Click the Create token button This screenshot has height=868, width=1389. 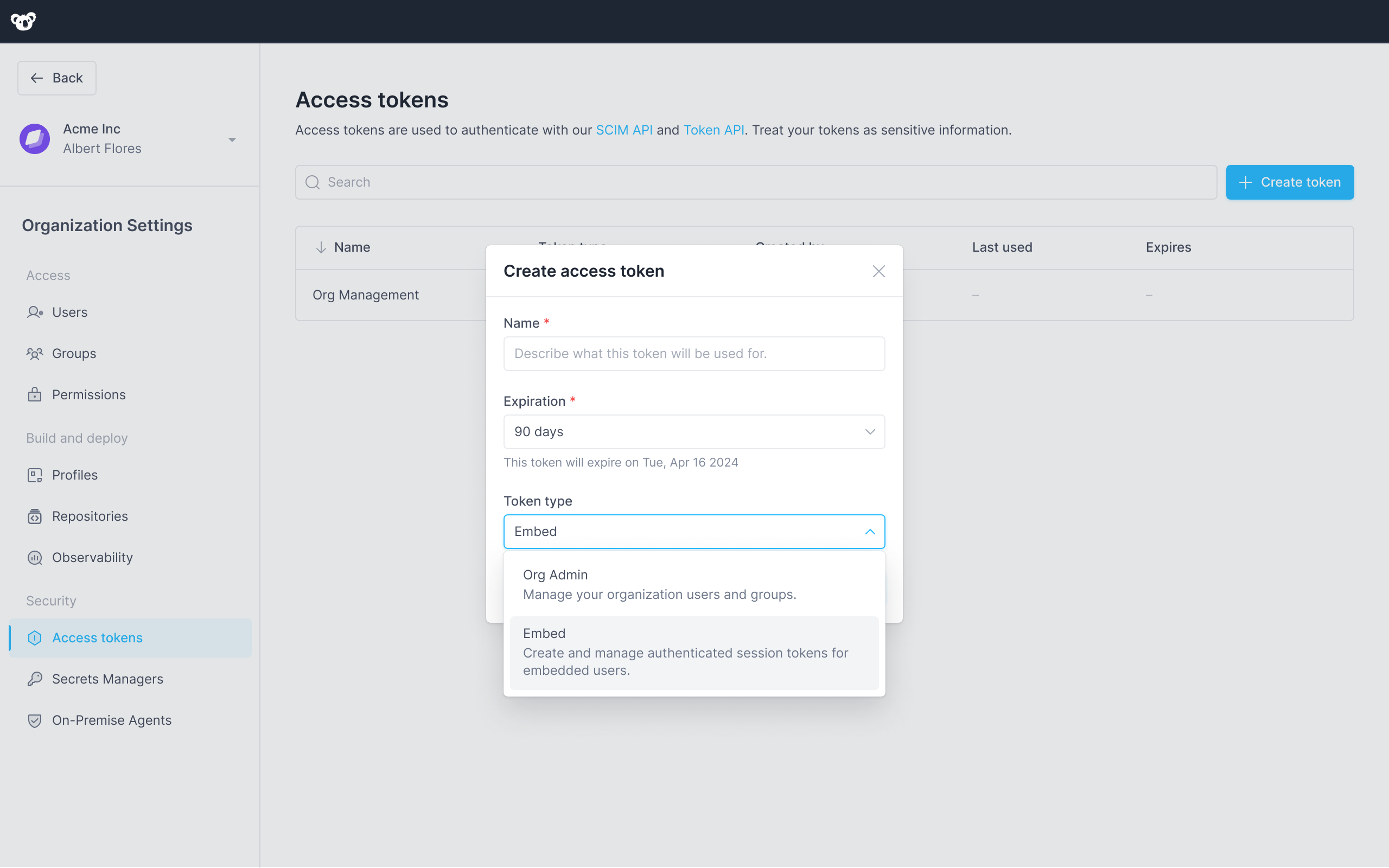coord(1289,182)
